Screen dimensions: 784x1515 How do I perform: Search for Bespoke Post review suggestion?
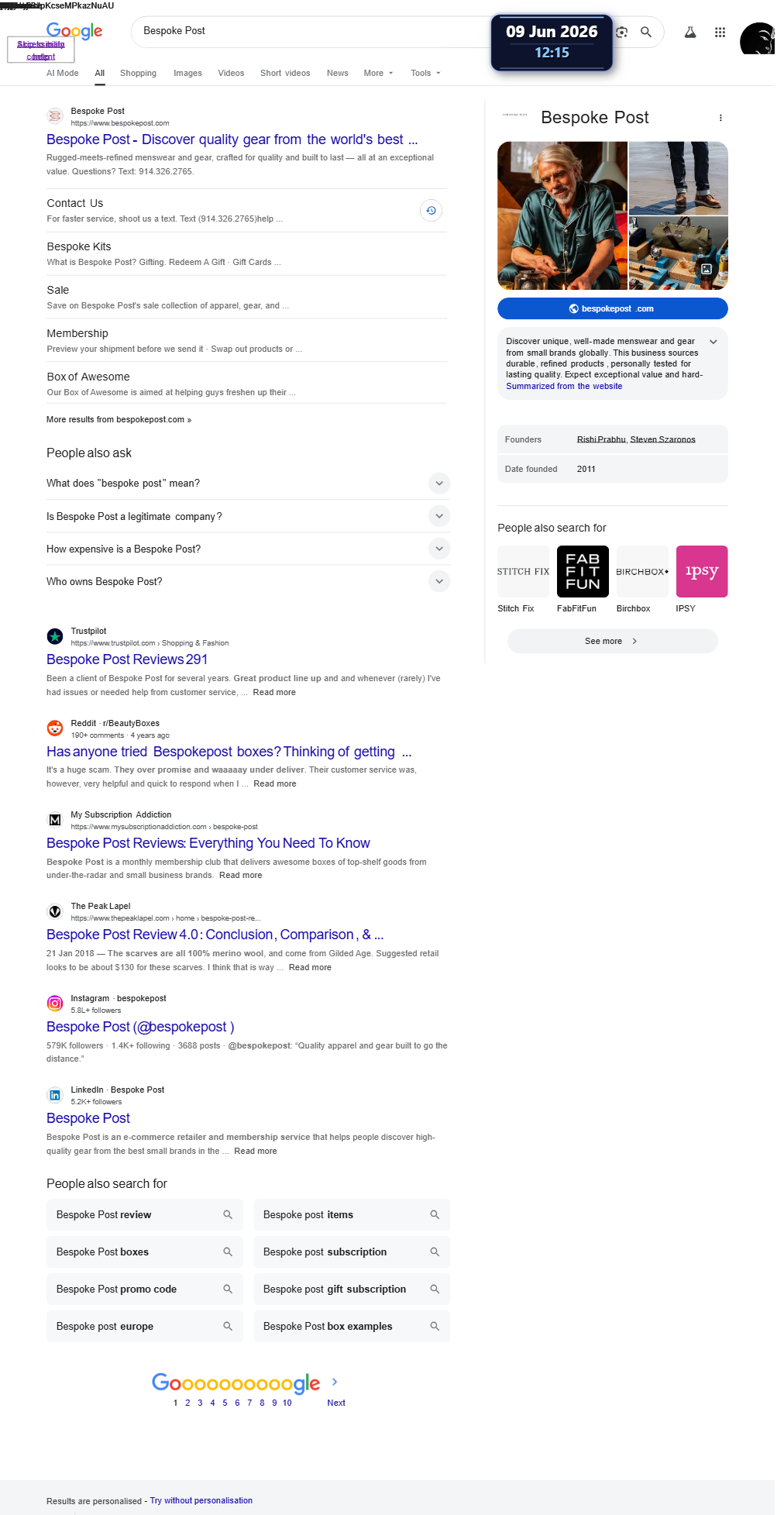pos(145,1214)
